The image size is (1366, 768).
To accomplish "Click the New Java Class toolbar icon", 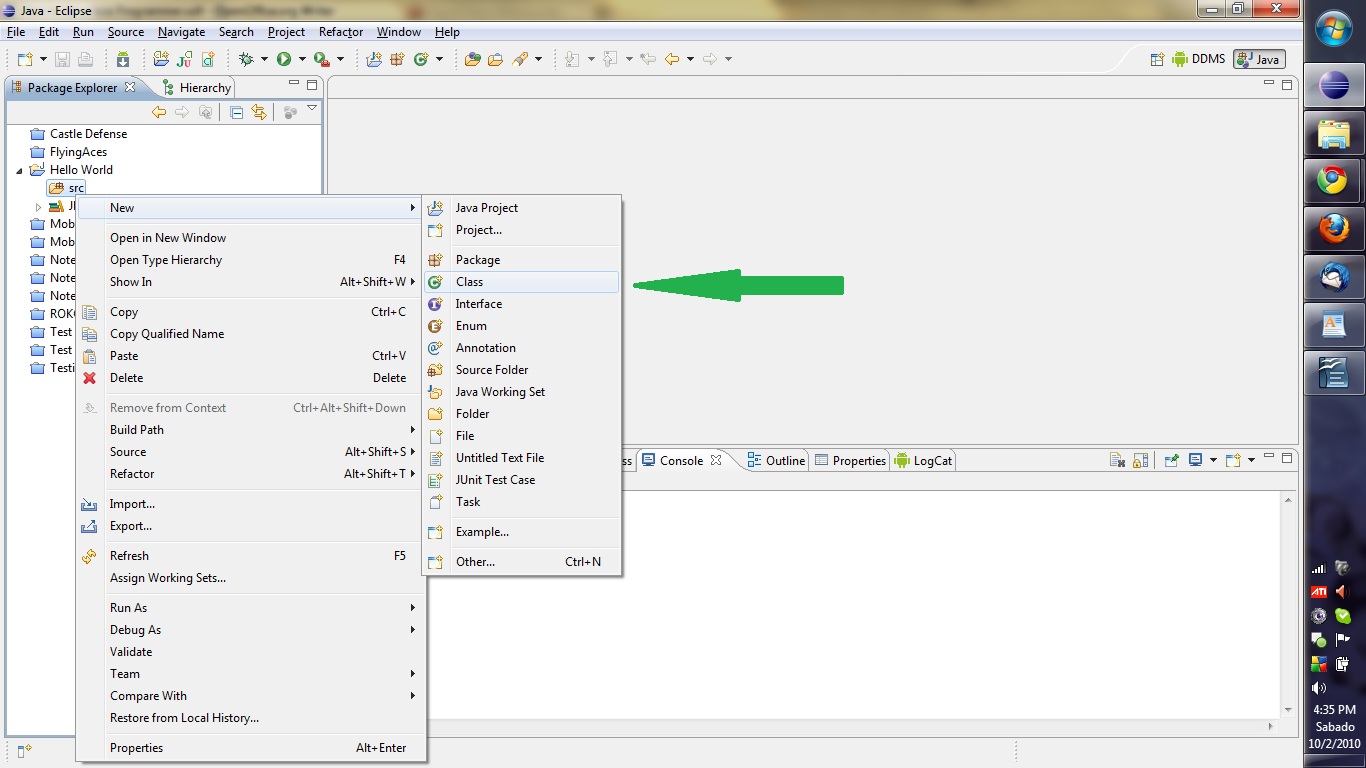I will point(421,59).
